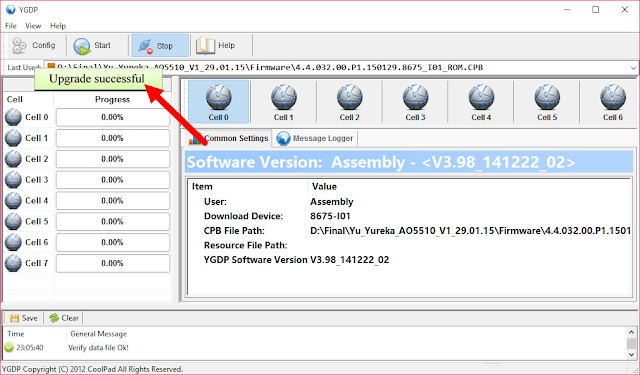Click the Item column header
The image size is (640, 375).
click(x=202, y=186)
